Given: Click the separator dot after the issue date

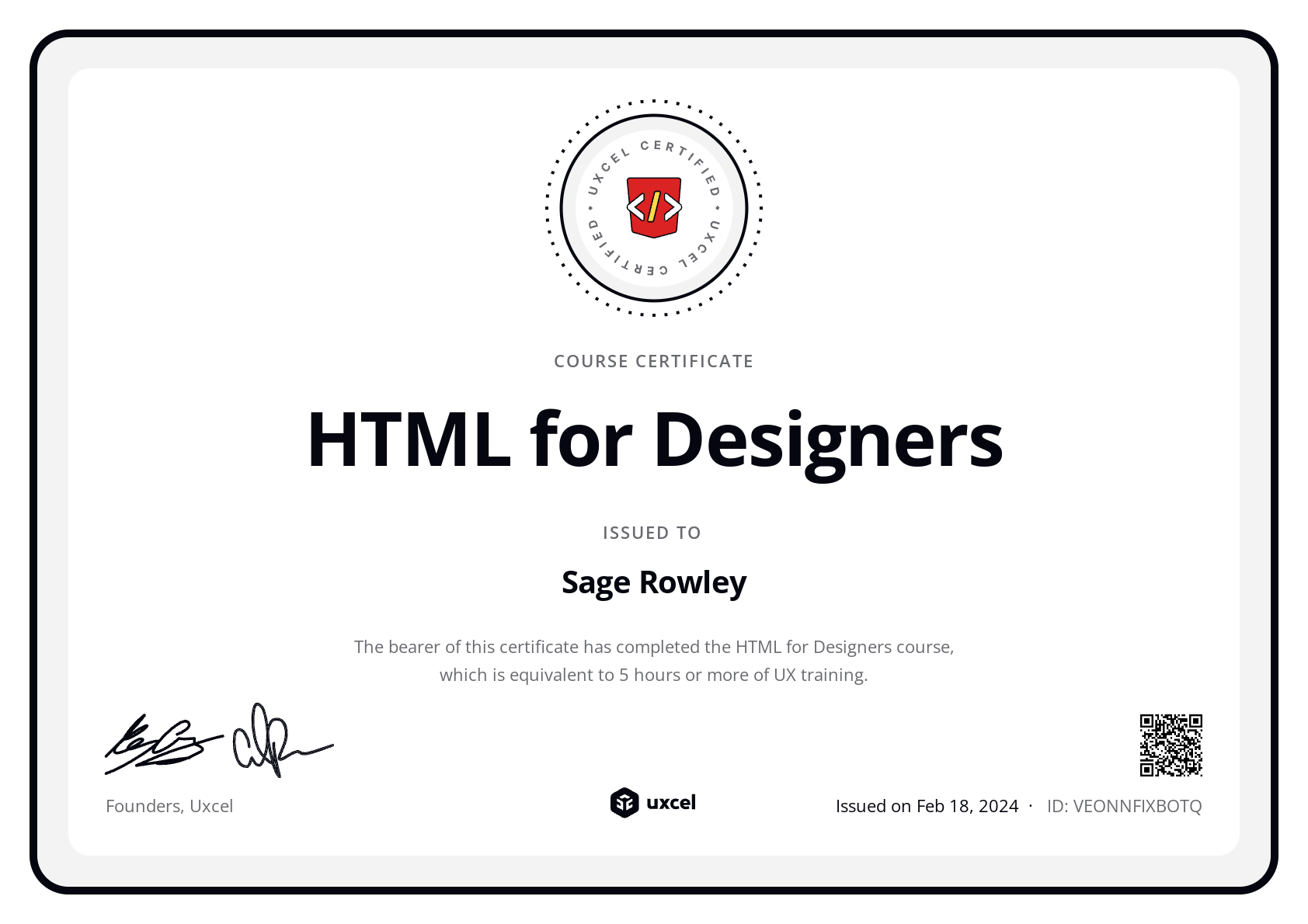Looking at the screenshot, I should (x=1031, y=805).
